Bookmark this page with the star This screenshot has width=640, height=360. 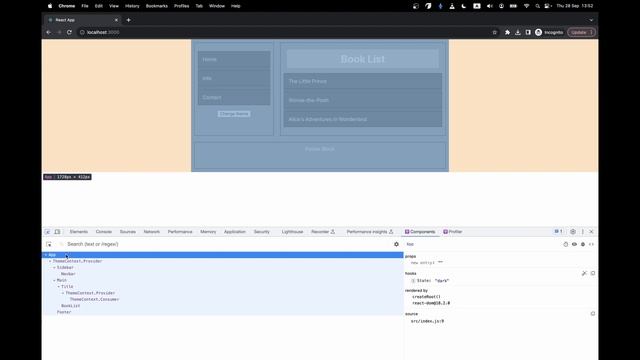point(494,32)
